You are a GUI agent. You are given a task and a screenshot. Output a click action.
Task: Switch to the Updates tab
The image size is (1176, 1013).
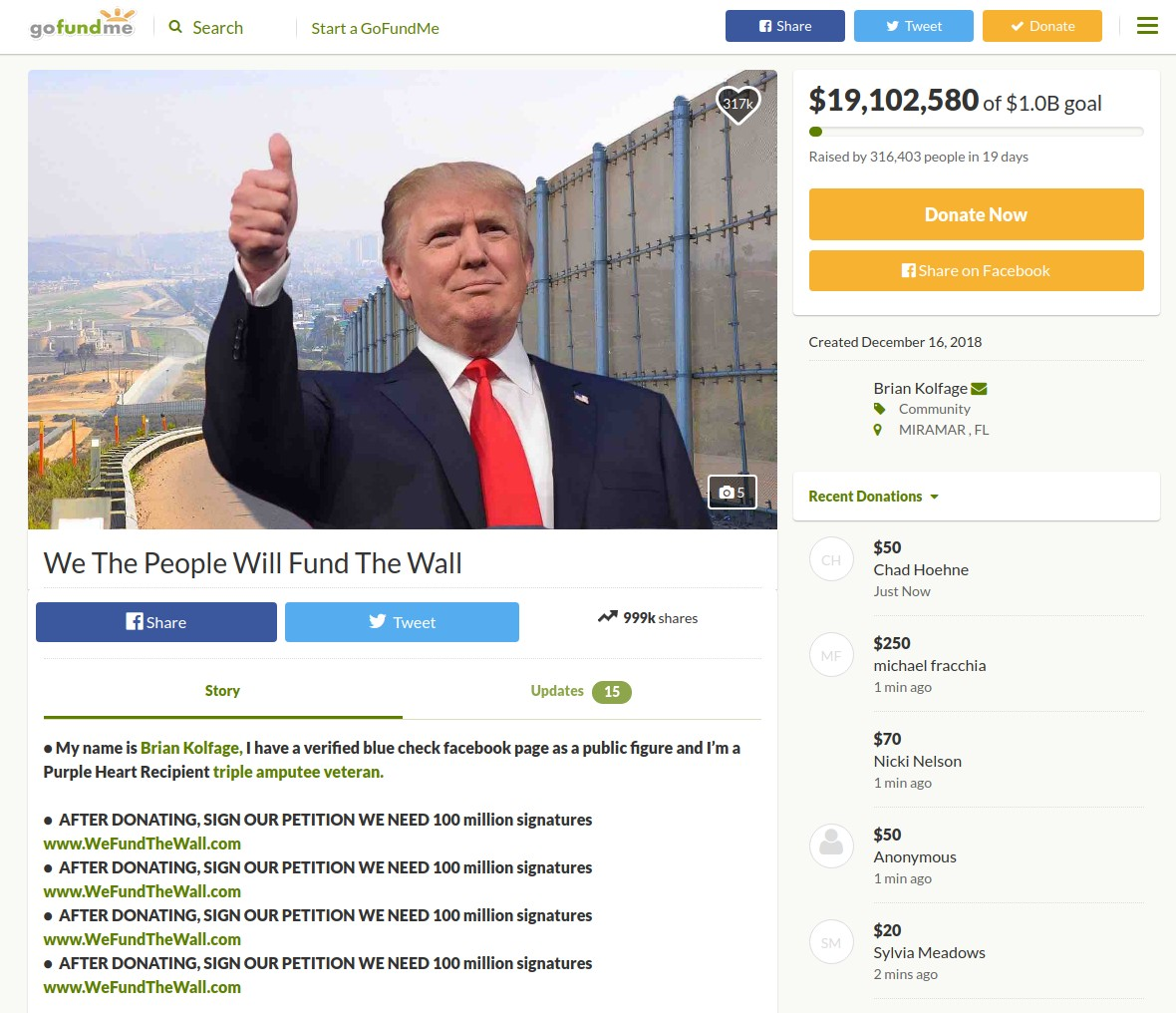pyautogui.click(x=581, y=691)
